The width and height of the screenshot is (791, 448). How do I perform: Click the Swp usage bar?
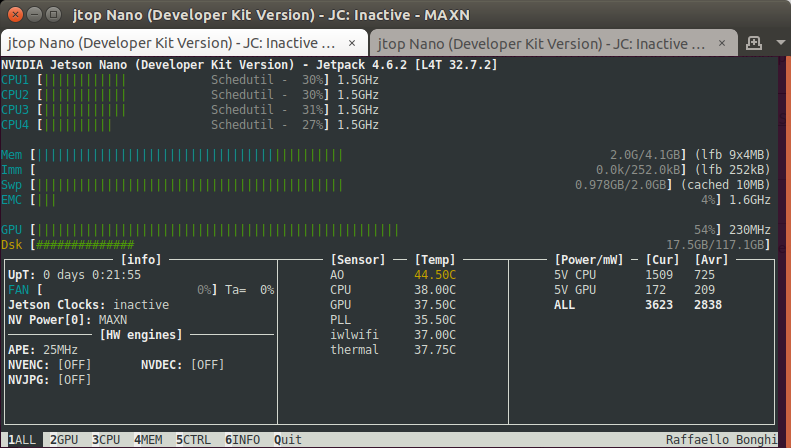190,185
